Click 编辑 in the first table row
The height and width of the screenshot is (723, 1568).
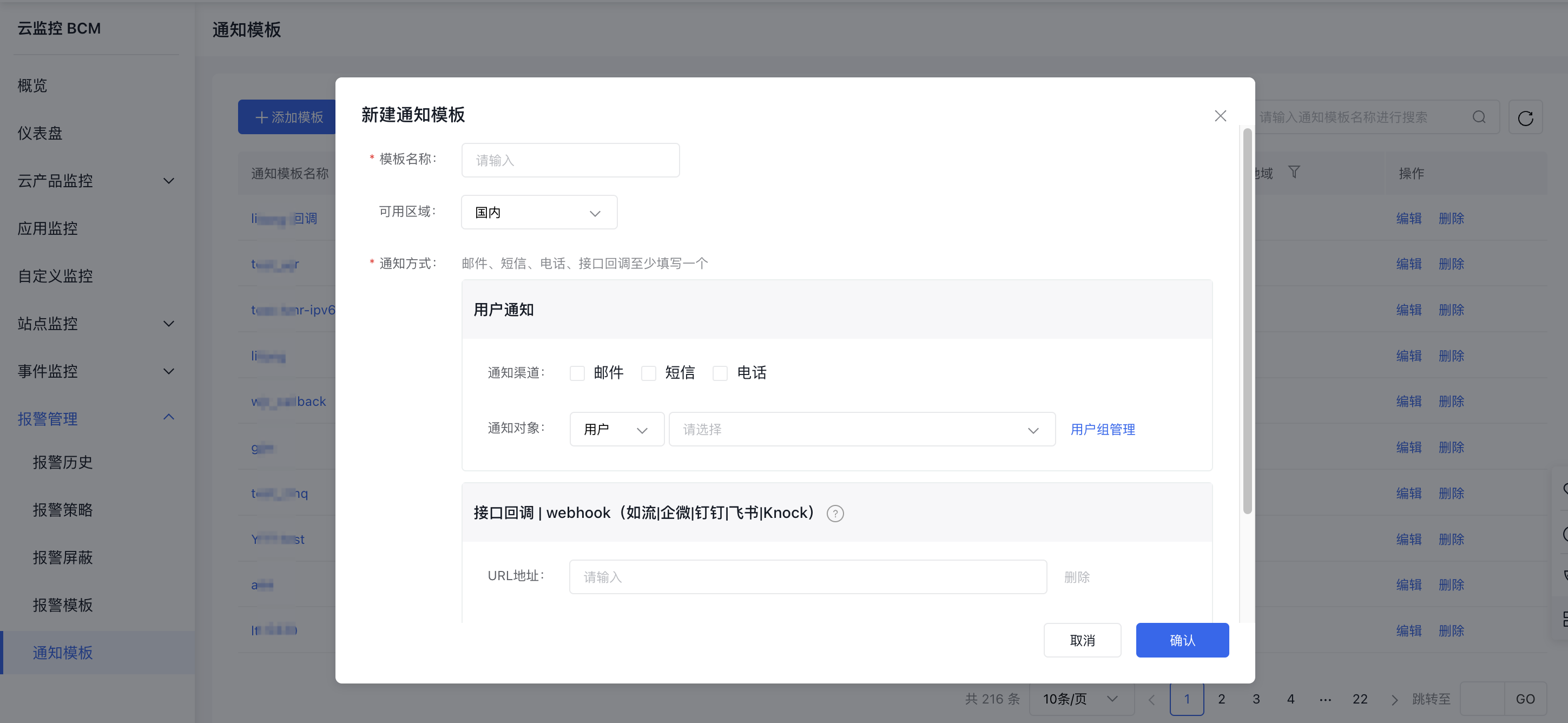click(1408, 219)
